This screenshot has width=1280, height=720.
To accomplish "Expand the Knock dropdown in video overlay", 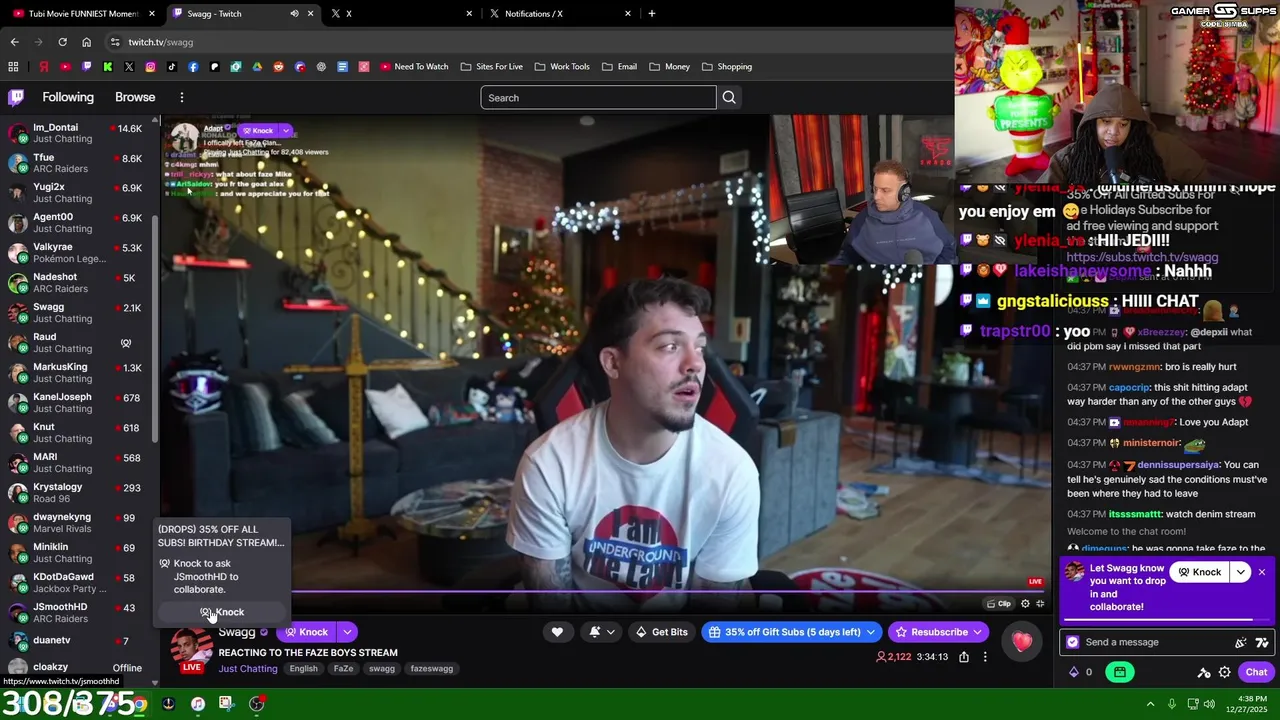I will coord(286,131).
